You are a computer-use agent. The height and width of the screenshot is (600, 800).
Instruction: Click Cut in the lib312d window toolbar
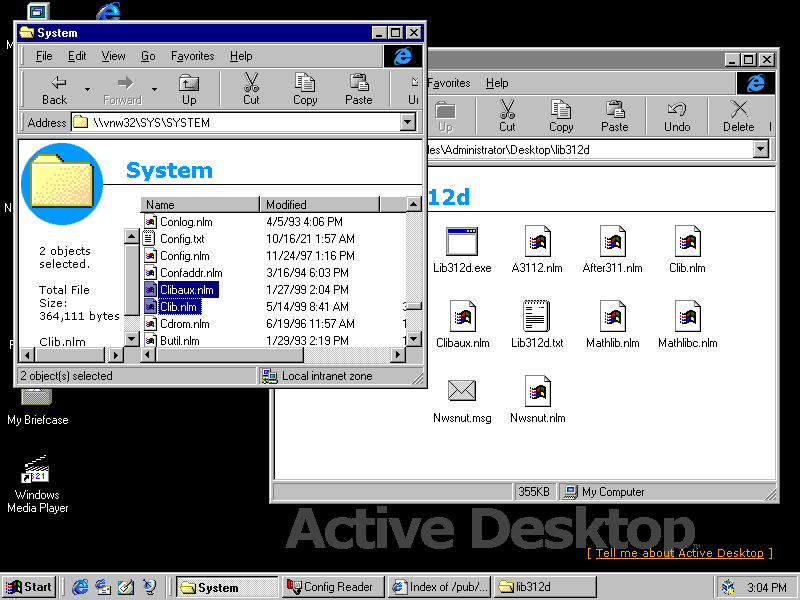tap(507, 117)
